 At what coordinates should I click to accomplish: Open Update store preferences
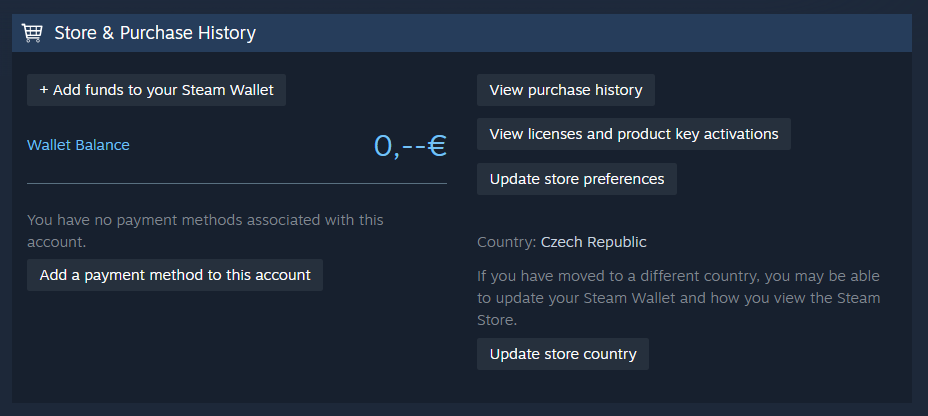[x=576, y=179]
